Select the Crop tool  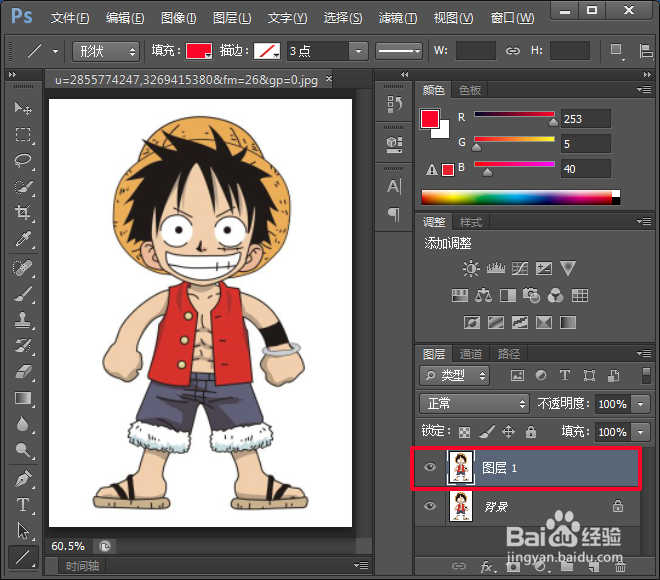[23, 212]
